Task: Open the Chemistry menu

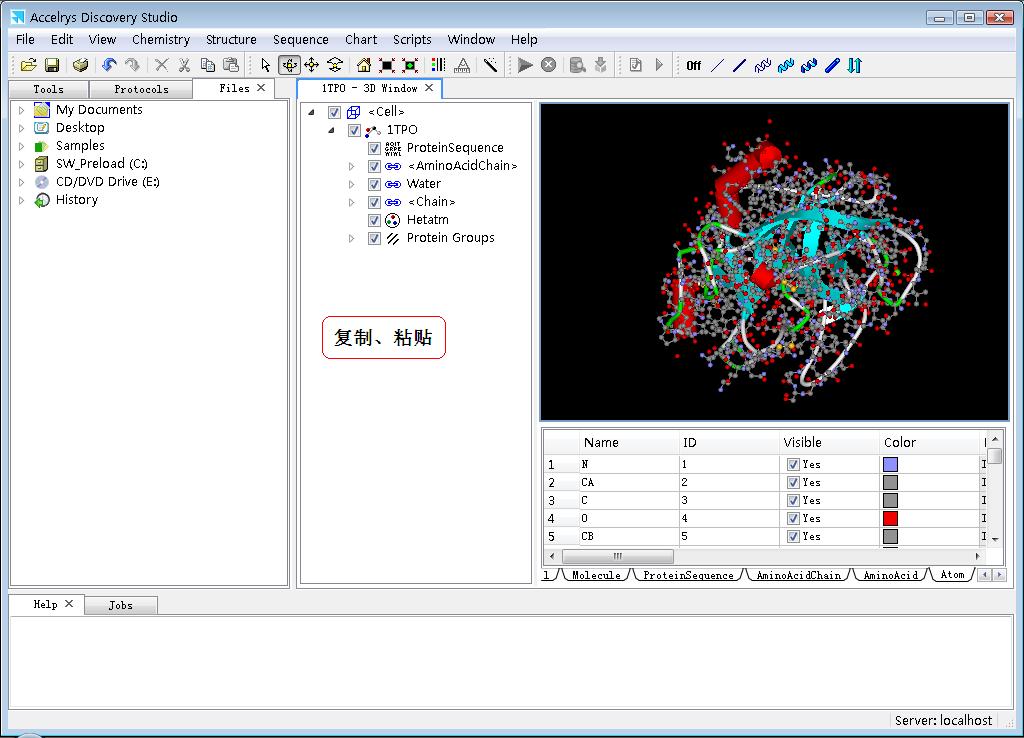Action: click(x=160, y=40)
